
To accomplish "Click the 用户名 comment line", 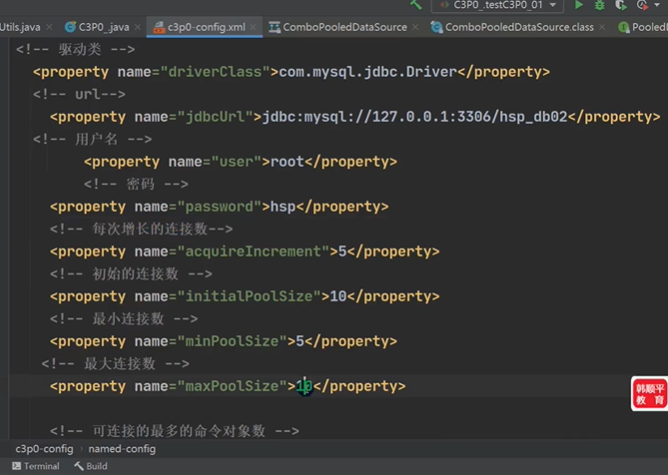I will point(92,139).
